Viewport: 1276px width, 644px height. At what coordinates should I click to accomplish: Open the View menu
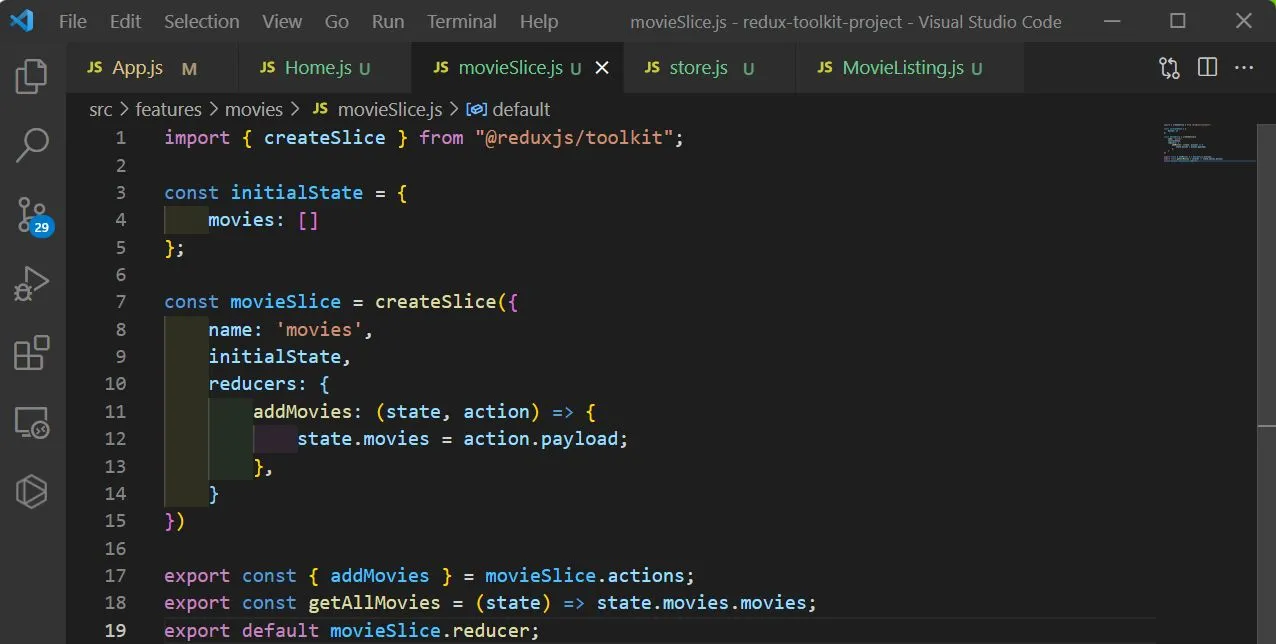tap(282, 21)
